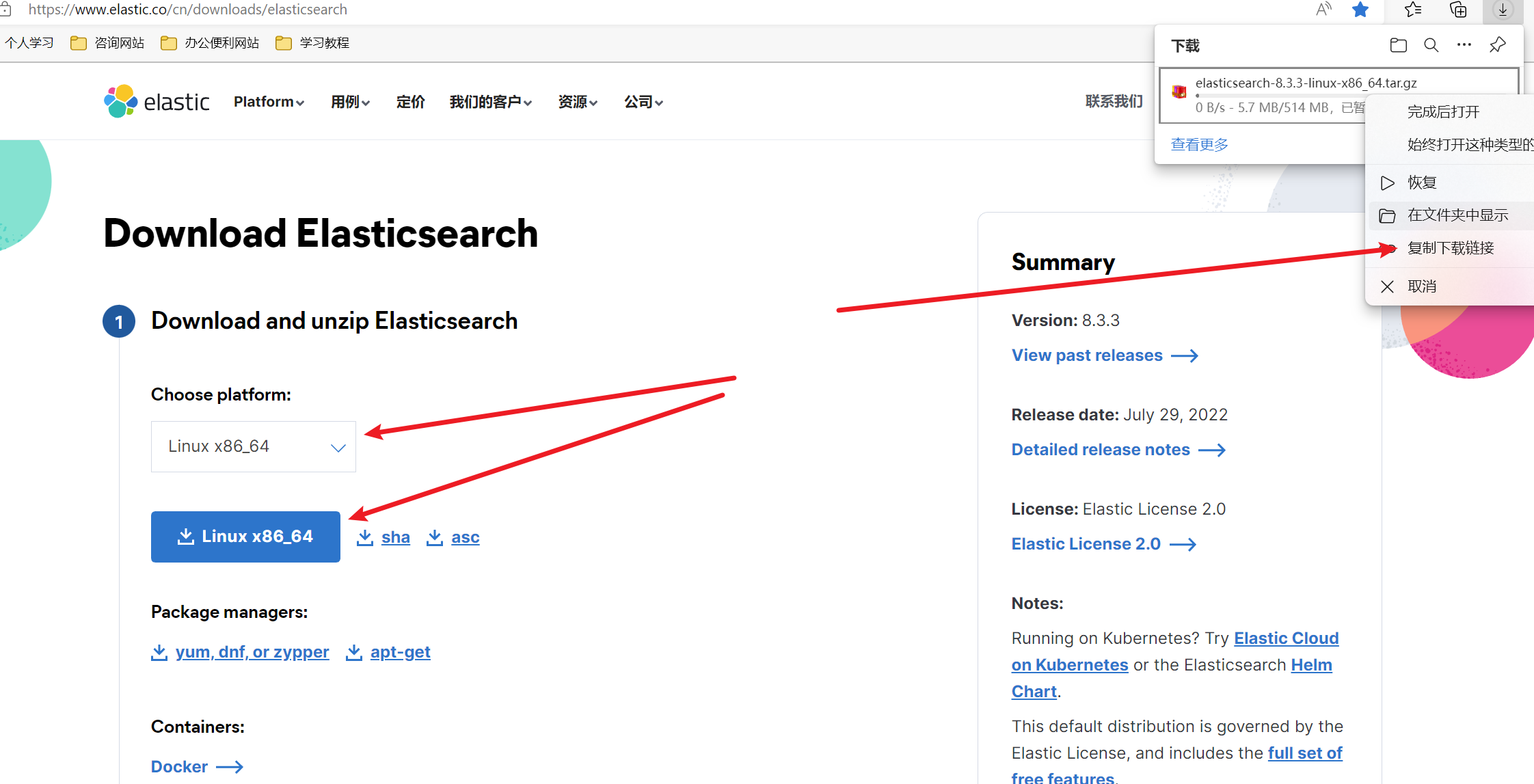The width and height of the screenshot is (1534, 784).
Task: Click the blue Linux x86_64 download button
Action: coord(245,537)
